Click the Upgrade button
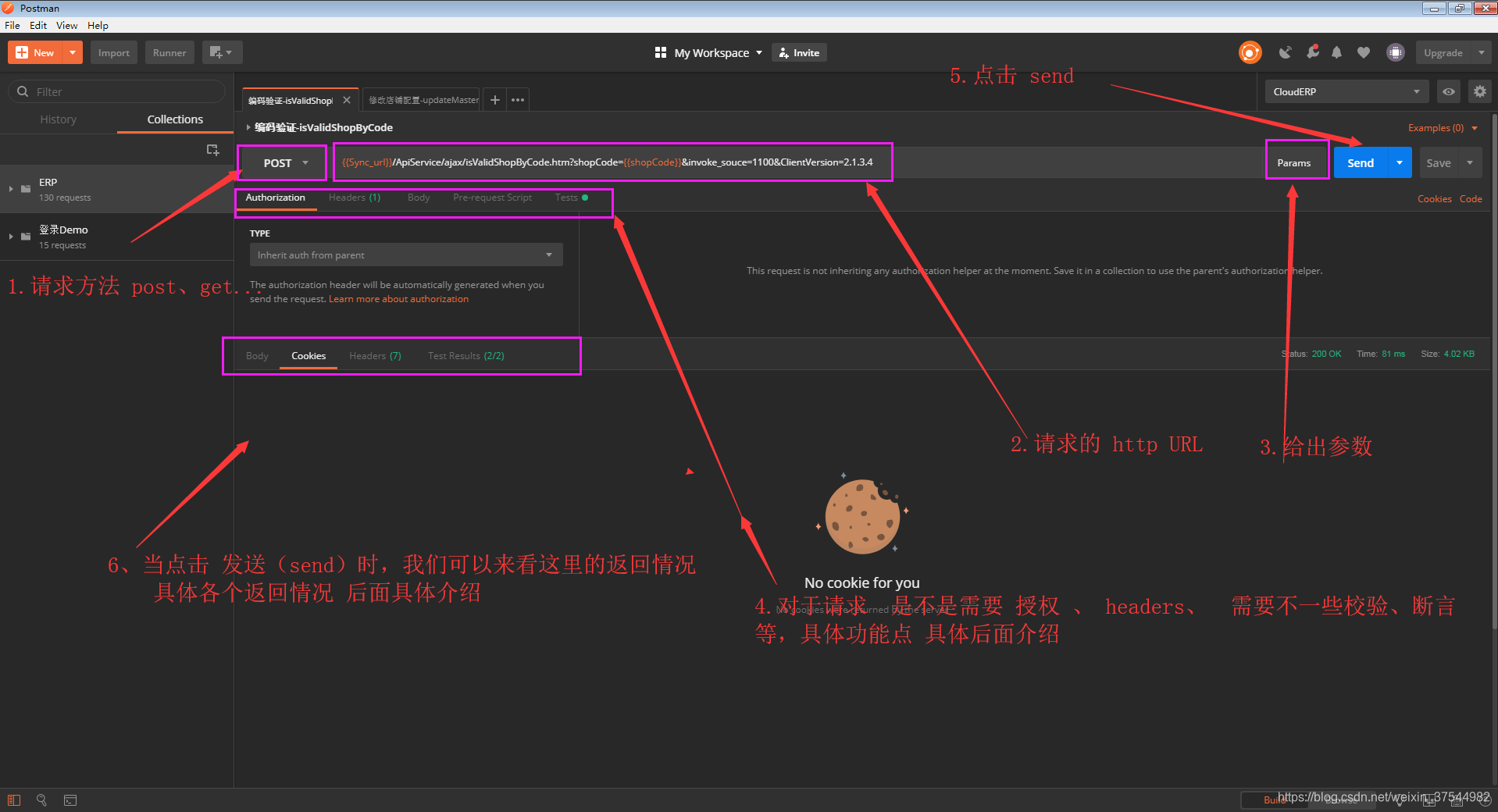The width and height of the screenshot is (1498, 812). click(x=1443, y=52)
